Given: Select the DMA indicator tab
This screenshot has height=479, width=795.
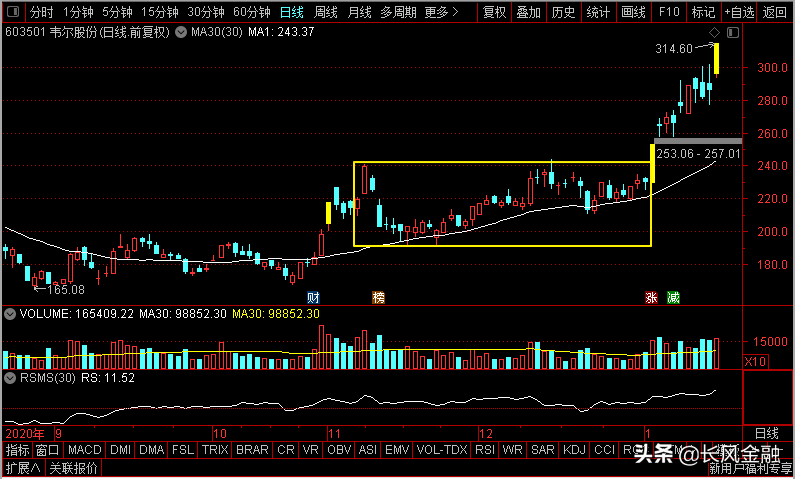Looking at the screenshot, I should pyautogui.click(x=152, y=450).
